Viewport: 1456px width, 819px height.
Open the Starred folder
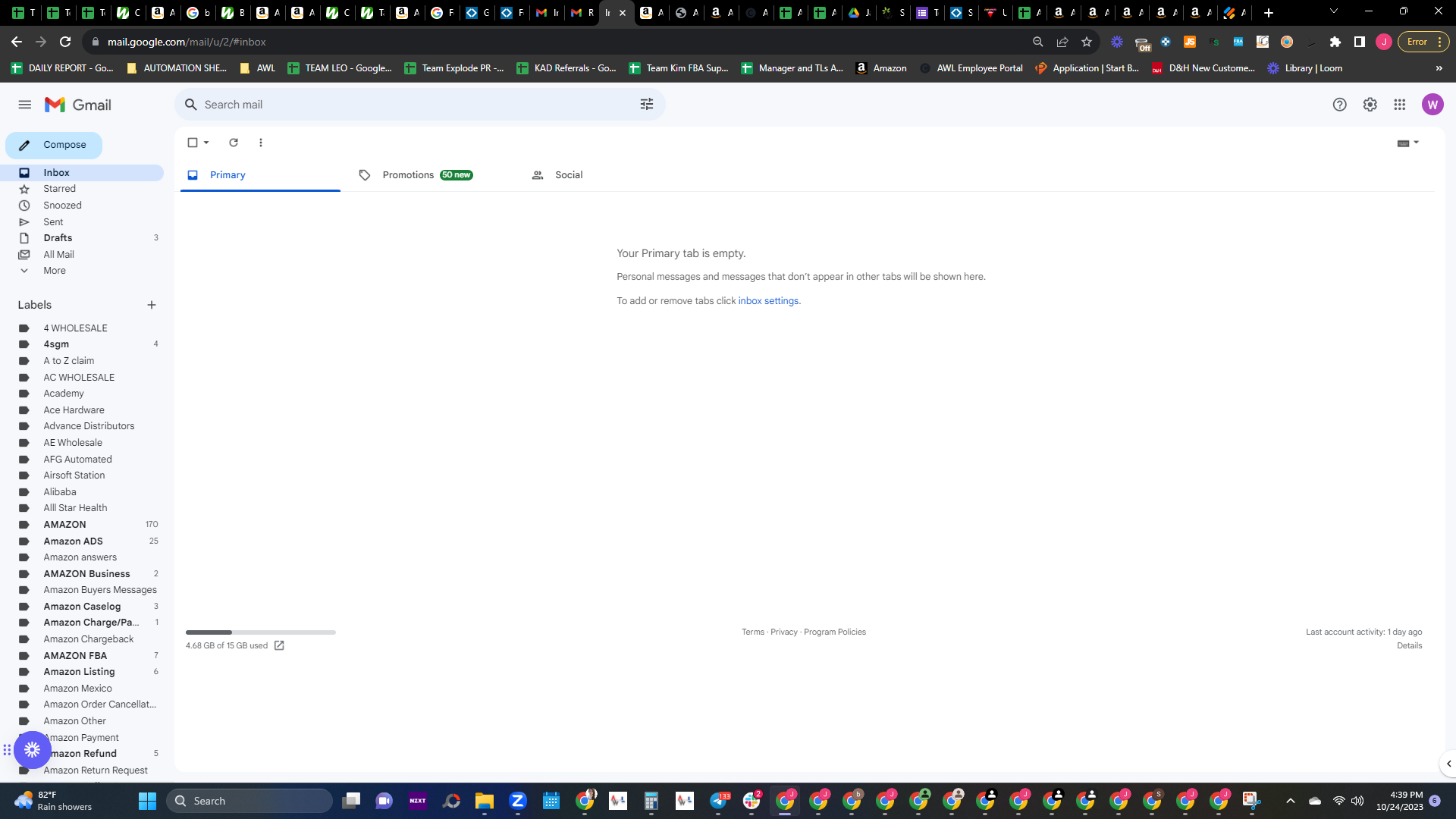(x=82, y=189)
